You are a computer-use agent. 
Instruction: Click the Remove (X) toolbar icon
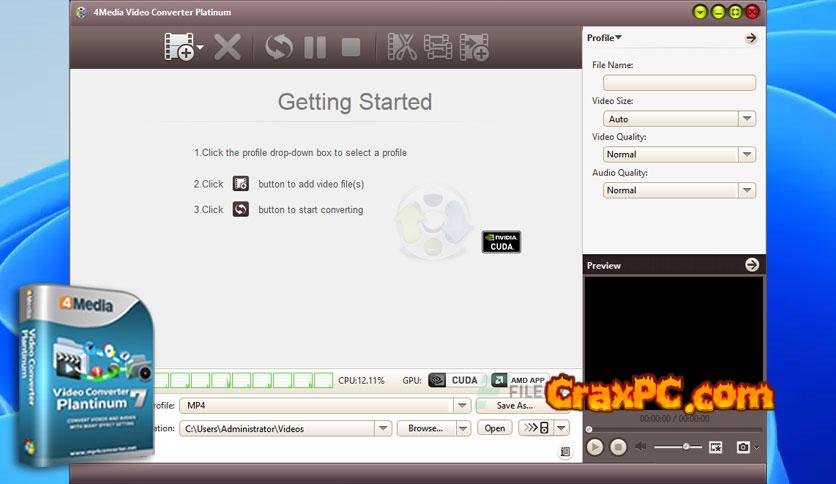click(227, 46)
